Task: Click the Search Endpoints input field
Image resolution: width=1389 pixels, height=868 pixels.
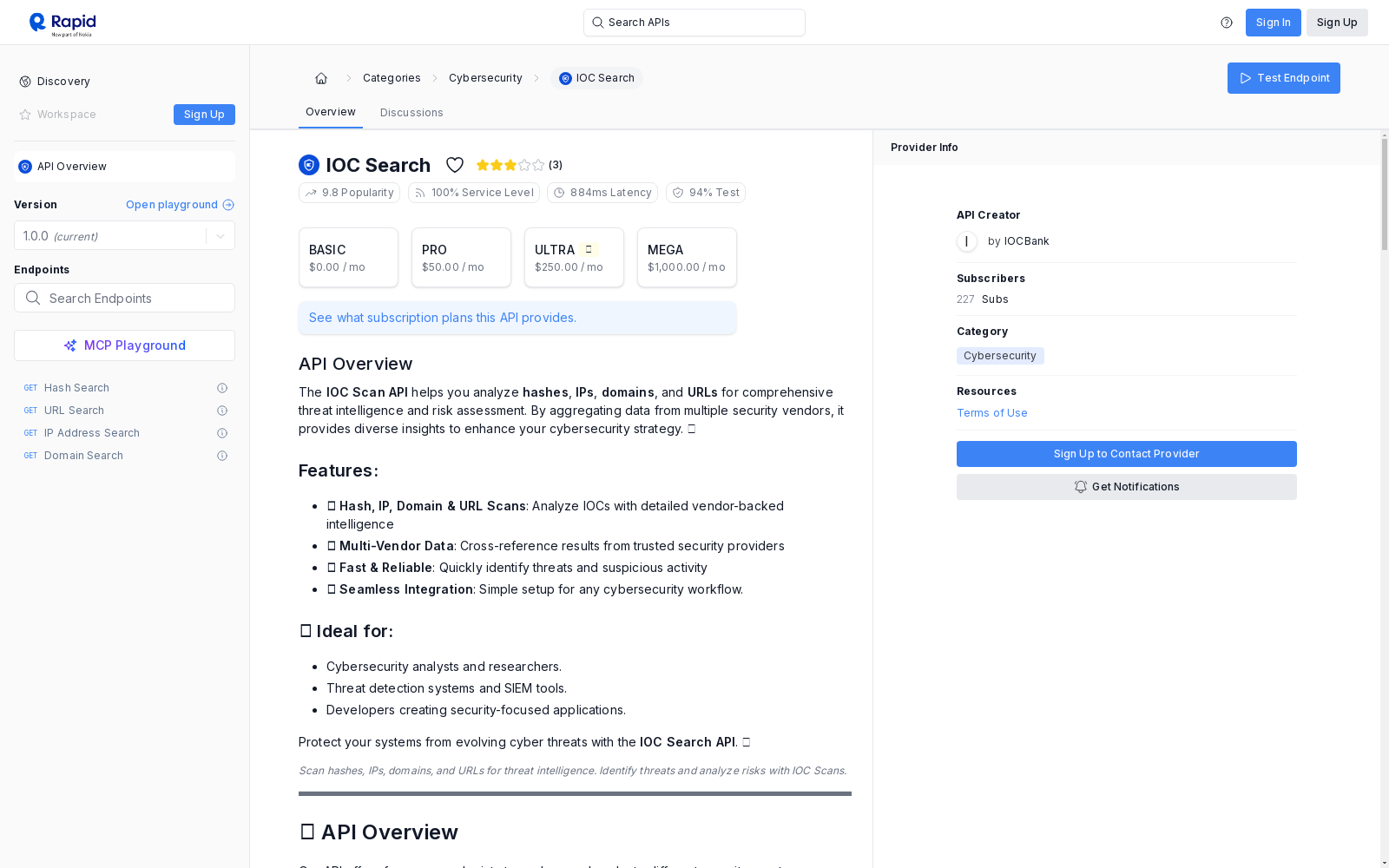Action: click(x=124, y=298)
